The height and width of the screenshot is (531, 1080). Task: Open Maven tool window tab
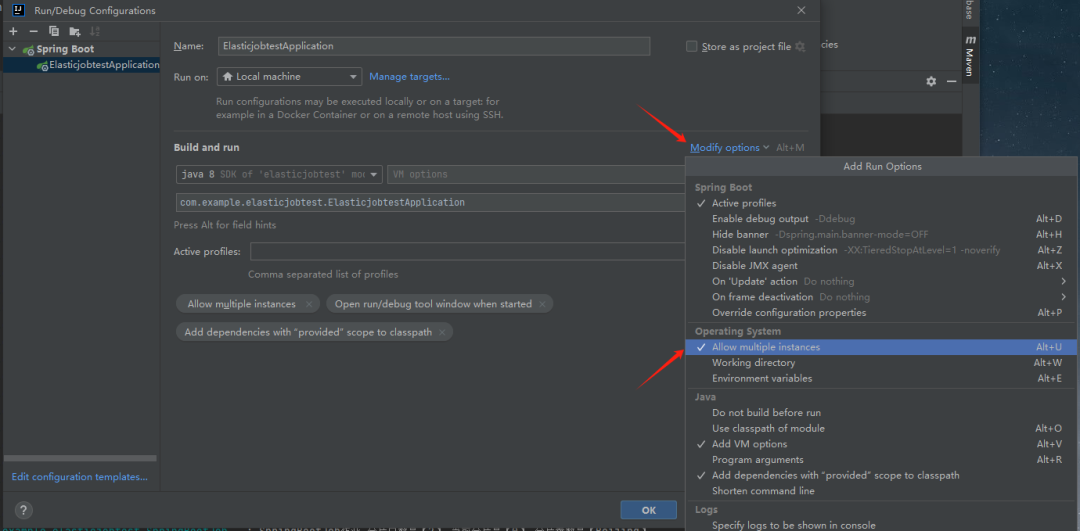pyautogui.click(x=970, y=57)
